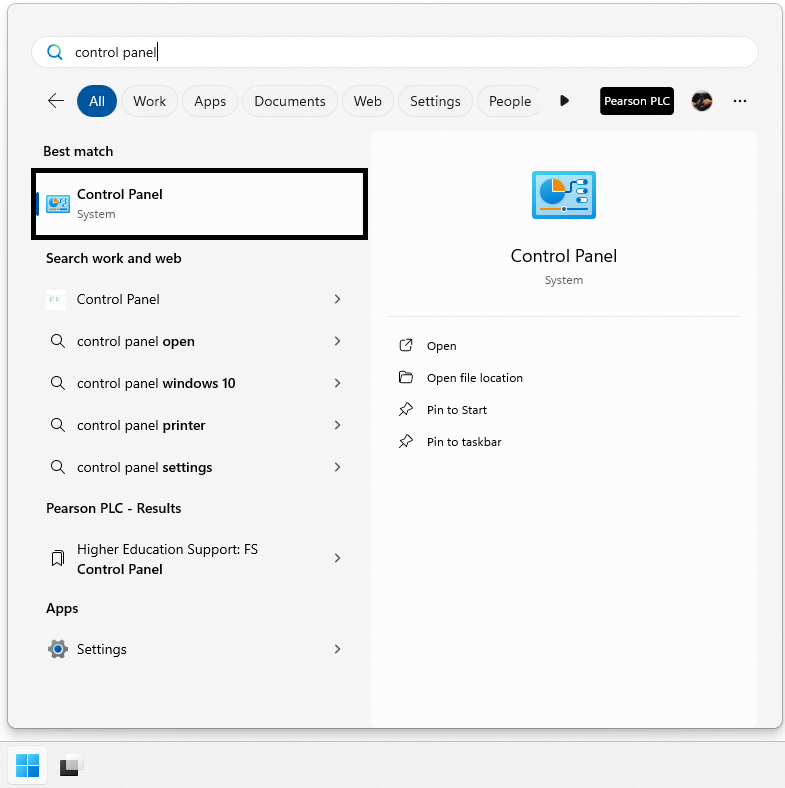
Task: Select Pin to taskbar option
Action: click(x=463, y=442)
